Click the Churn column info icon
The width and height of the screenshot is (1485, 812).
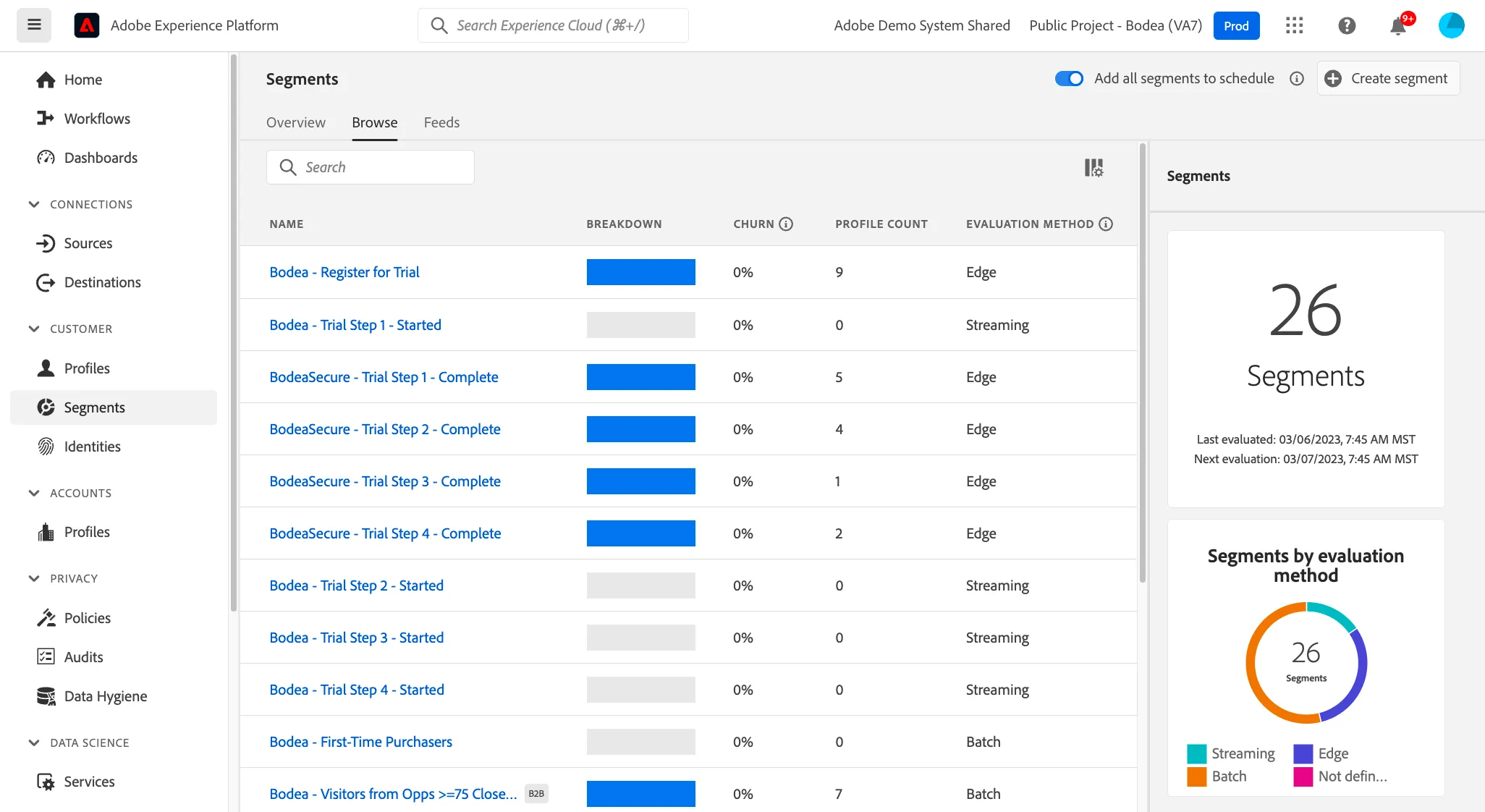pos(786,224)
